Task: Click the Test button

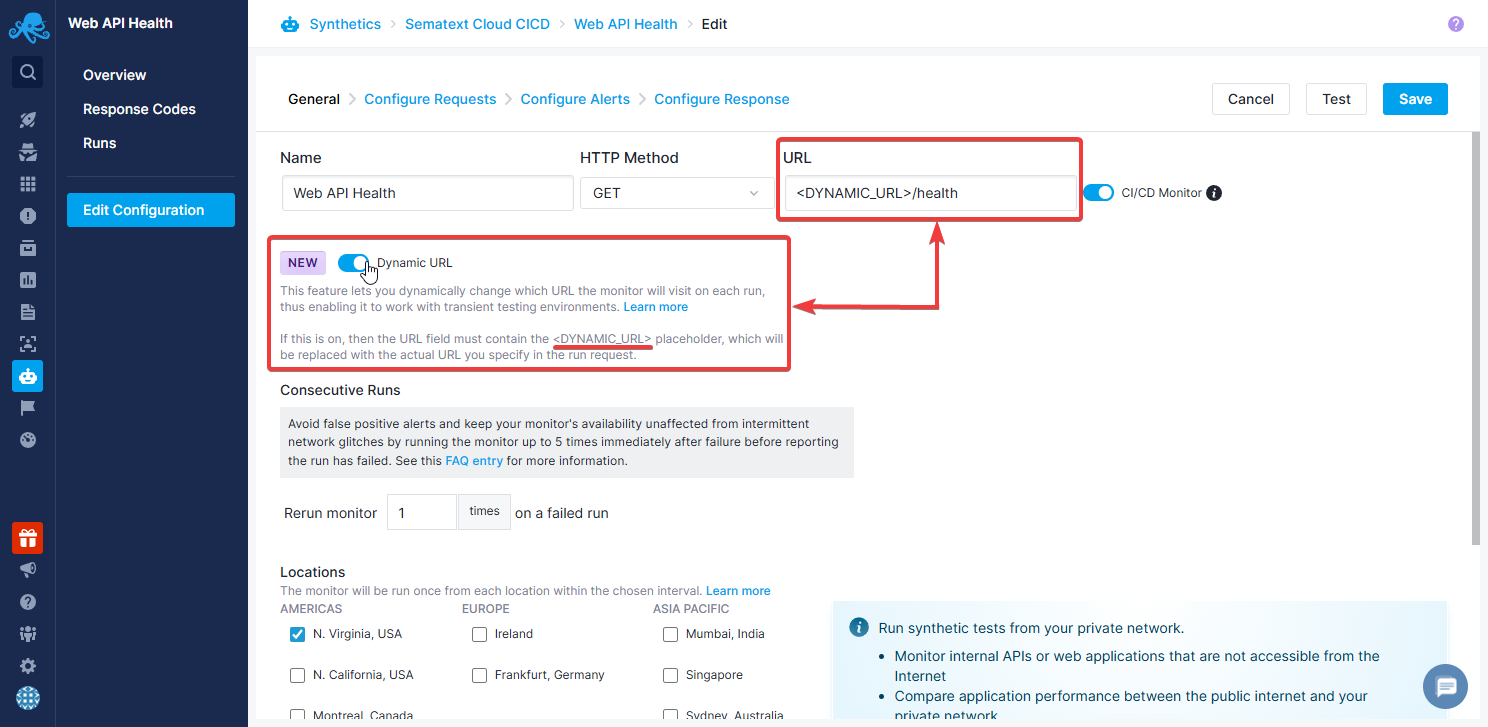Action: [1336, 99]
